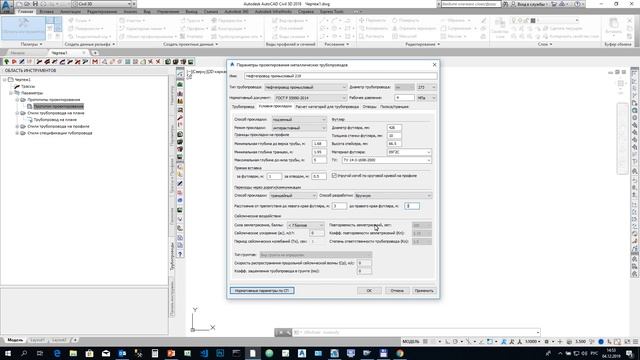The width and height of the screenshot is (640, 360).
Task: Open the pipeline diameter 273 dropdown
Action: pos(427,87)
